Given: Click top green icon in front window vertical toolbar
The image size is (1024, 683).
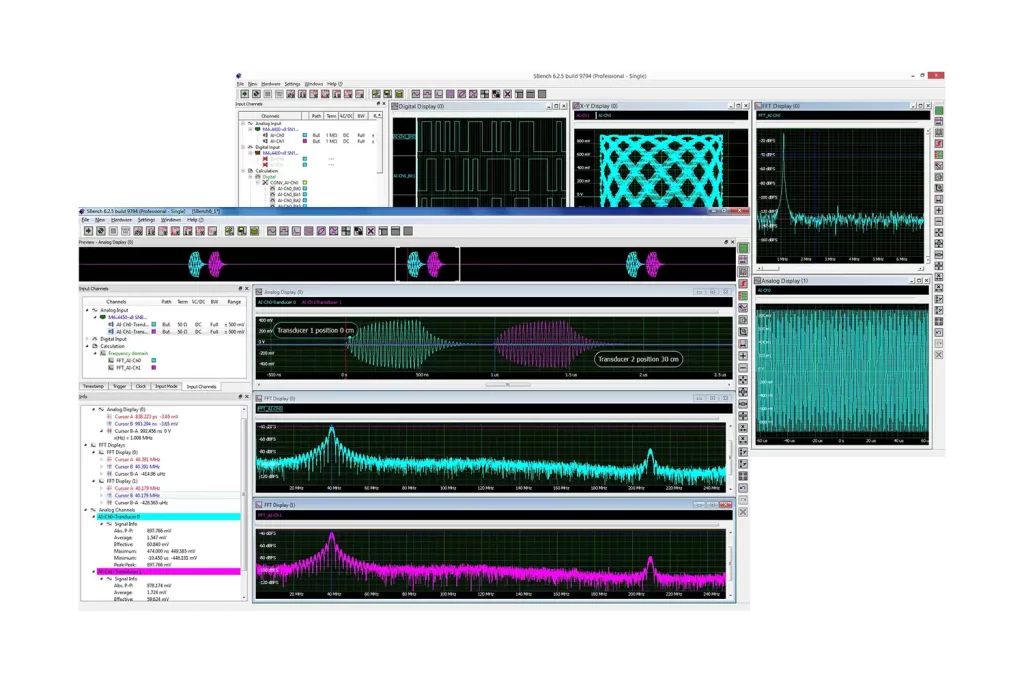Looking at the screenshot, I should (x=743, y=248).
